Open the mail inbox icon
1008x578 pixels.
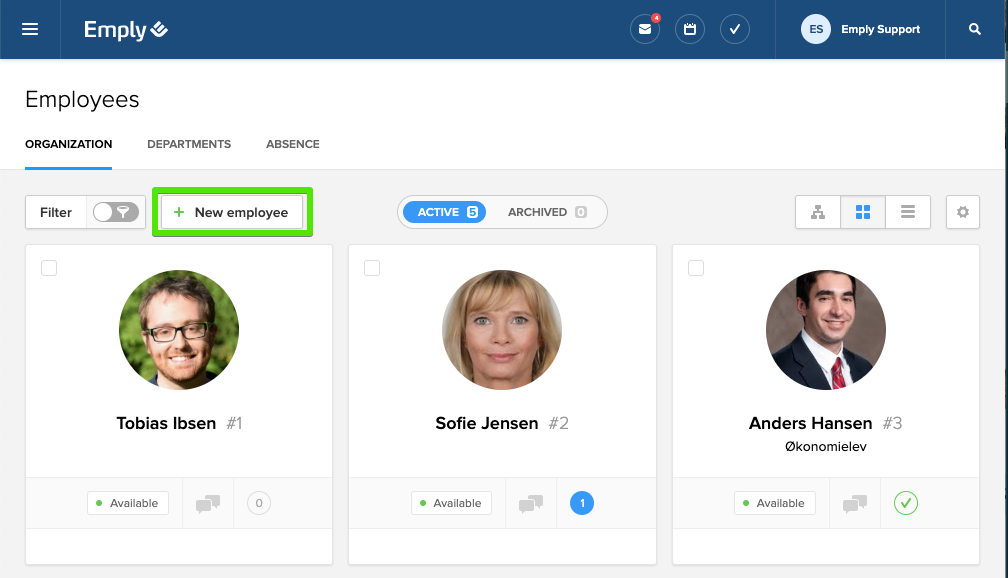[644, 29]
